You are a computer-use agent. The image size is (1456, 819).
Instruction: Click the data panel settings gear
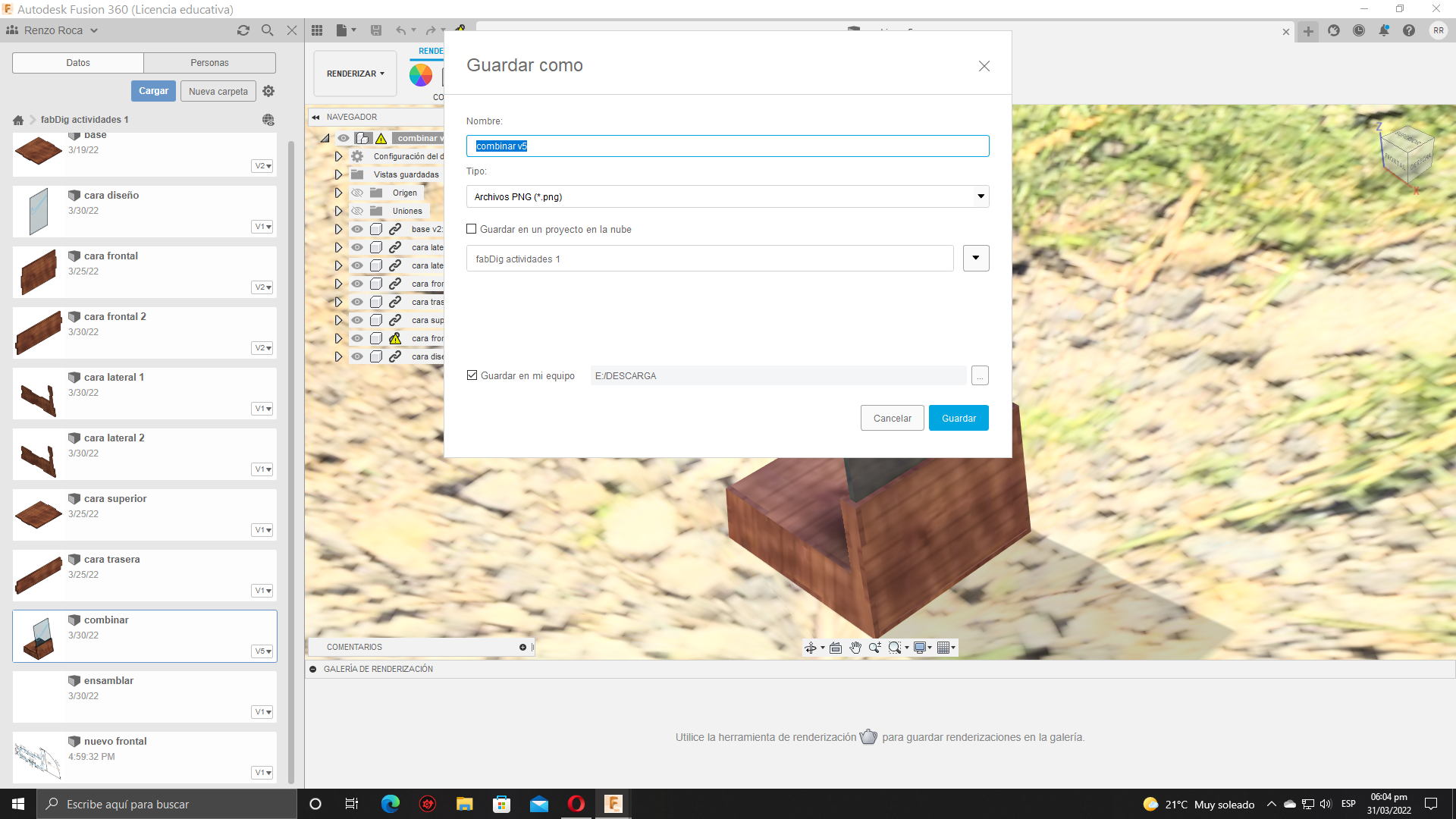tap(268, 91)
